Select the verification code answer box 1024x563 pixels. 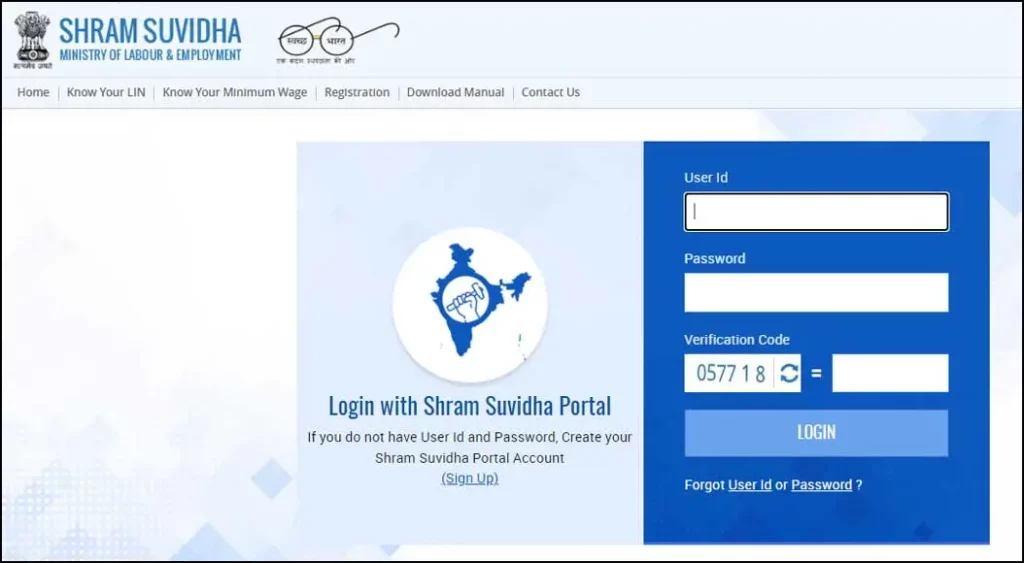(890, 373)
